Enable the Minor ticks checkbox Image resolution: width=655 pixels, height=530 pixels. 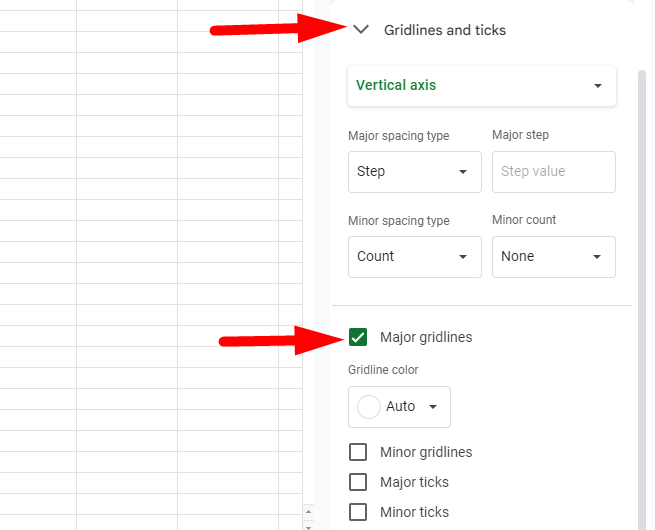(358, 512)
